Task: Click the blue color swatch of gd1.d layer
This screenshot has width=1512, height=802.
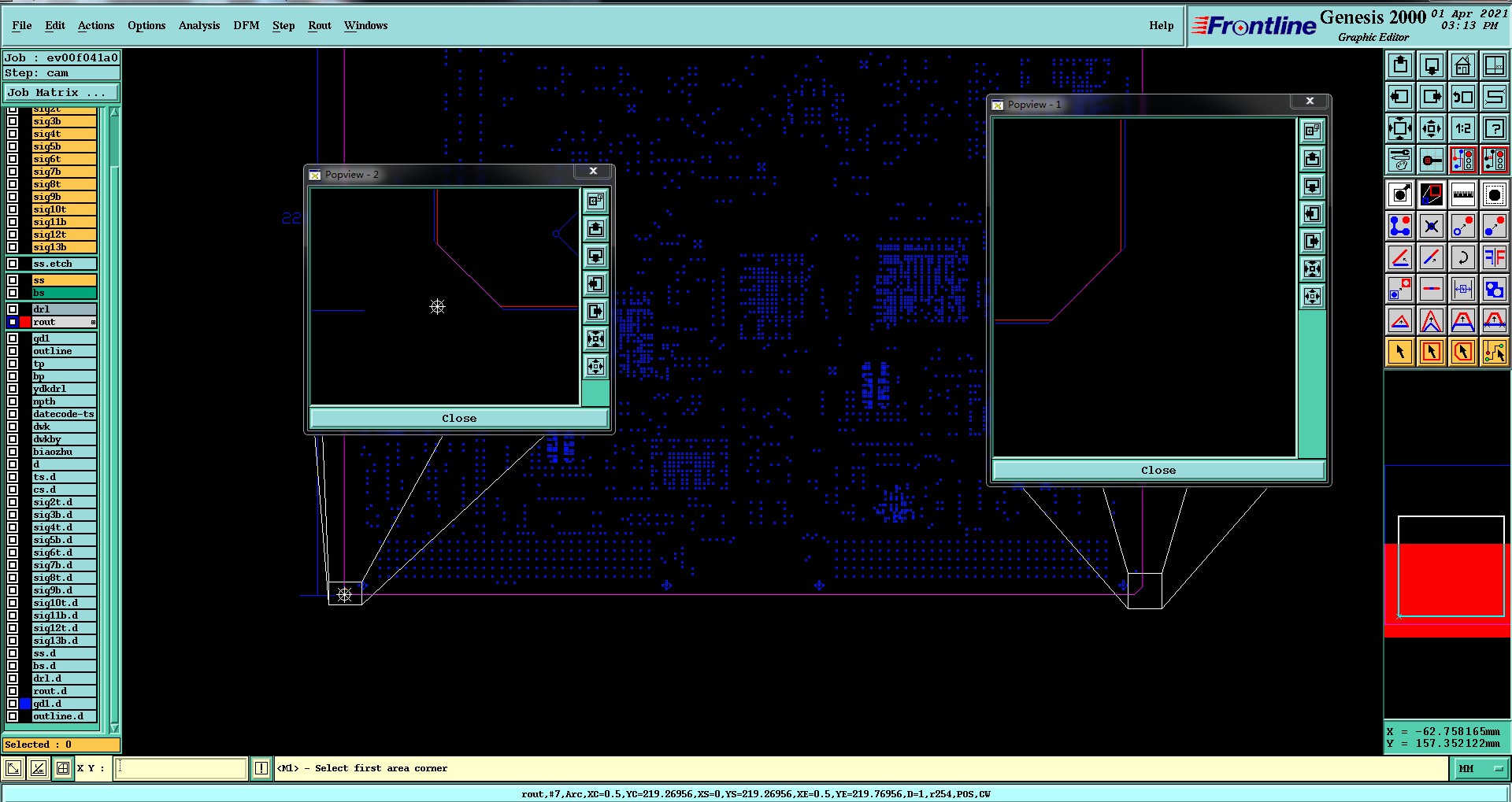Action: (25, 704)
